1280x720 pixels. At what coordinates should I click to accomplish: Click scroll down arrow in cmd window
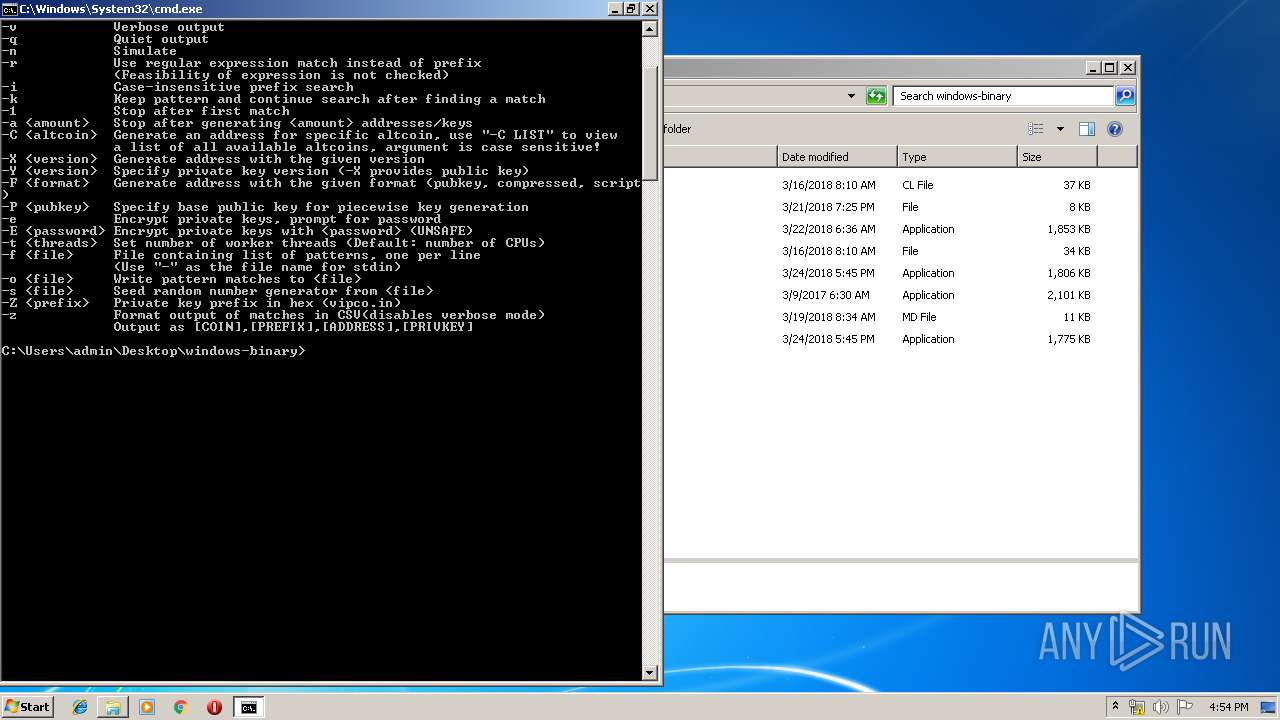650,673
